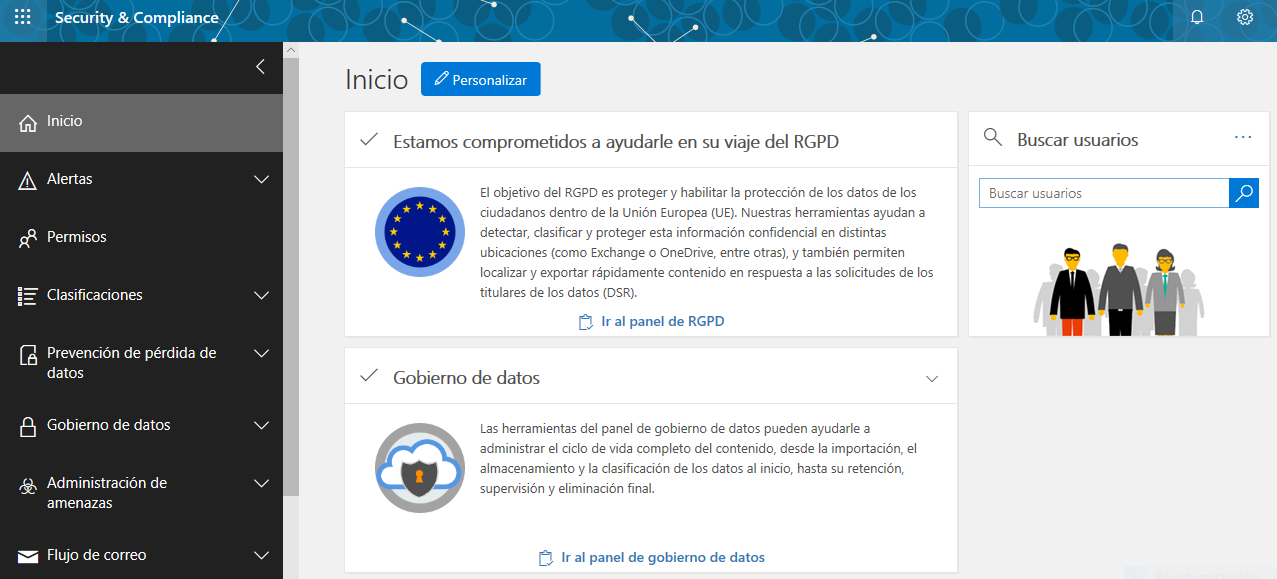
Task: Open the settings gear icon
Action: [1245, 17]
